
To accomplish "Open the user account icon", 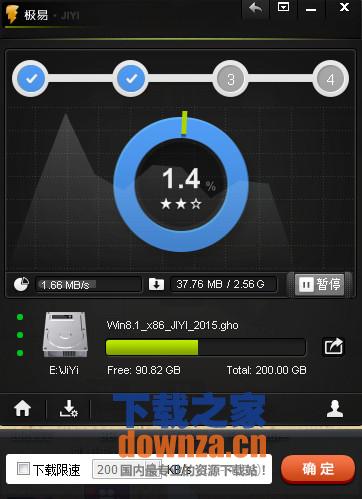I will point(335,408).
